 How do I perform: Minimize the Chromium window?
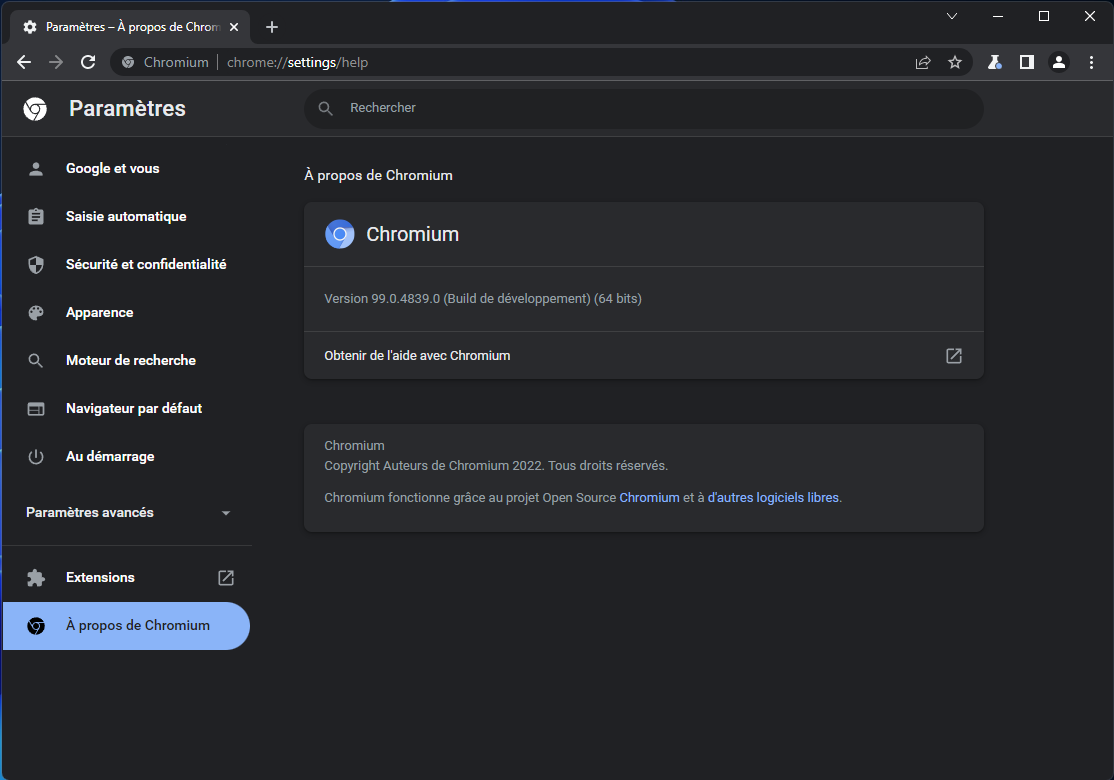tap(998, 16)
